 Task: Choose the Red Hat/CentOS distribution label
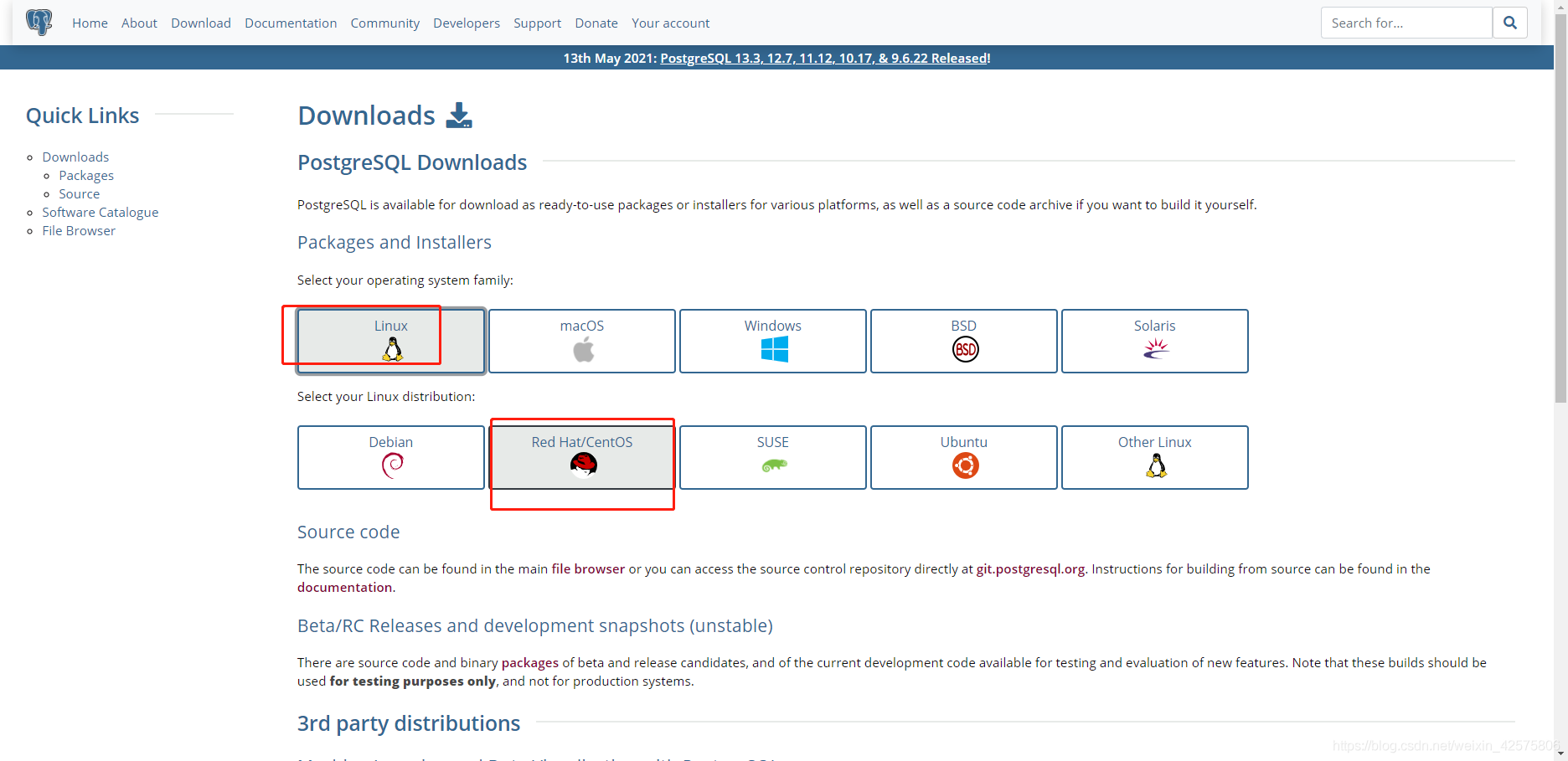pyautogui.click(x=582, y=442)
